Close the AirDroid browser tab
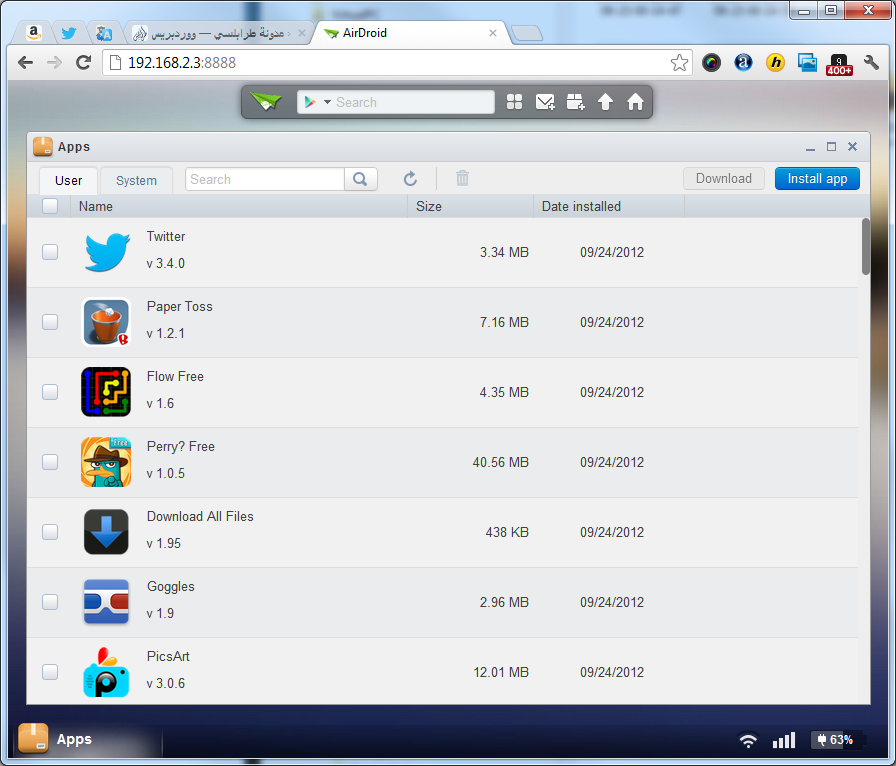This screenshot has height=766, width=896. pyautogui.click(x=493, y=33)
